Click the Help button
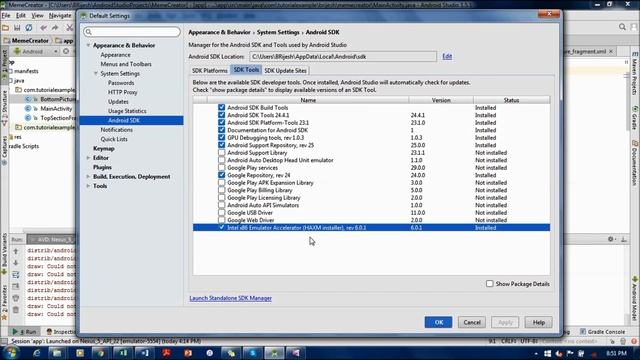This screenshot has width=640, height=360. click(539, 322)
